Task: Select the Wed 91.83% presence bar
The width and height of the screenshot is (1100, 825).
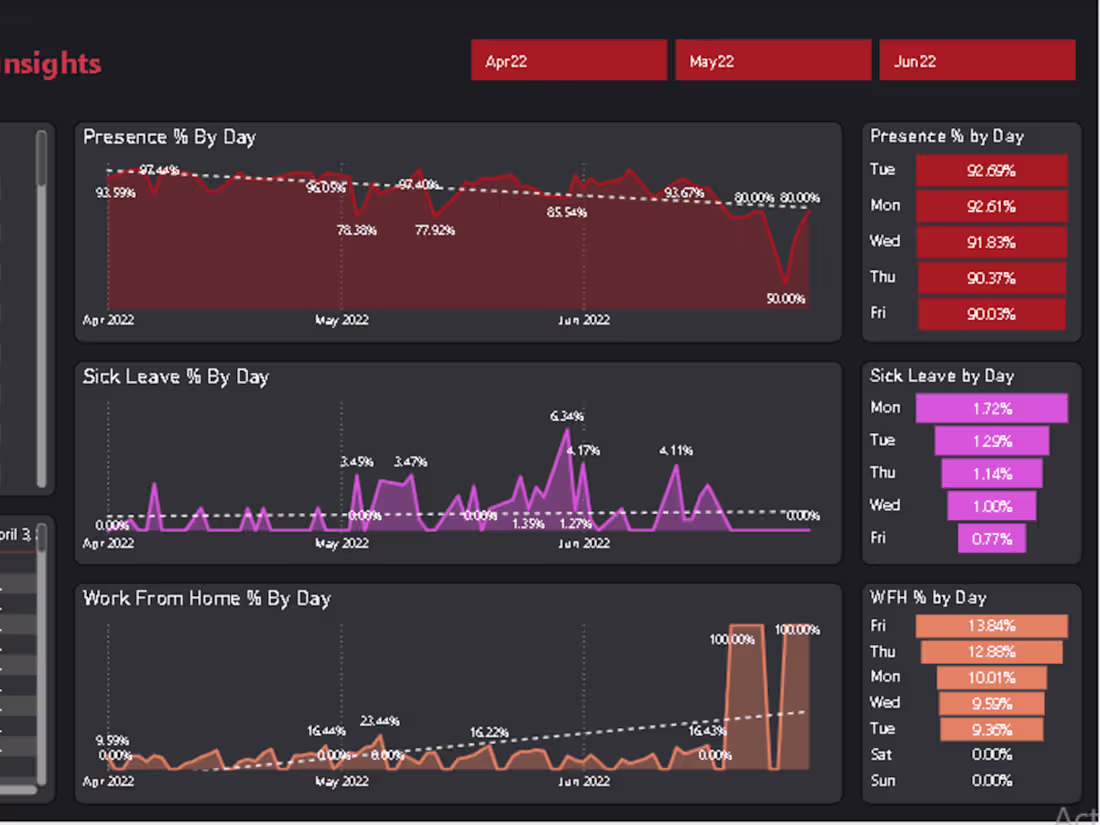Action: [x=991, y=242]
